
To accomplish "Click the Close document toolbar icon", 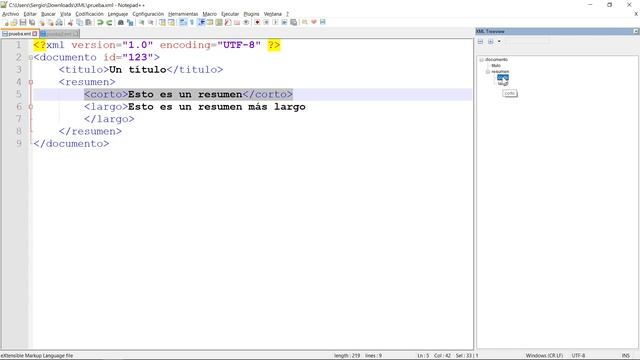I will pyautogui.click(x=42, y=22).
